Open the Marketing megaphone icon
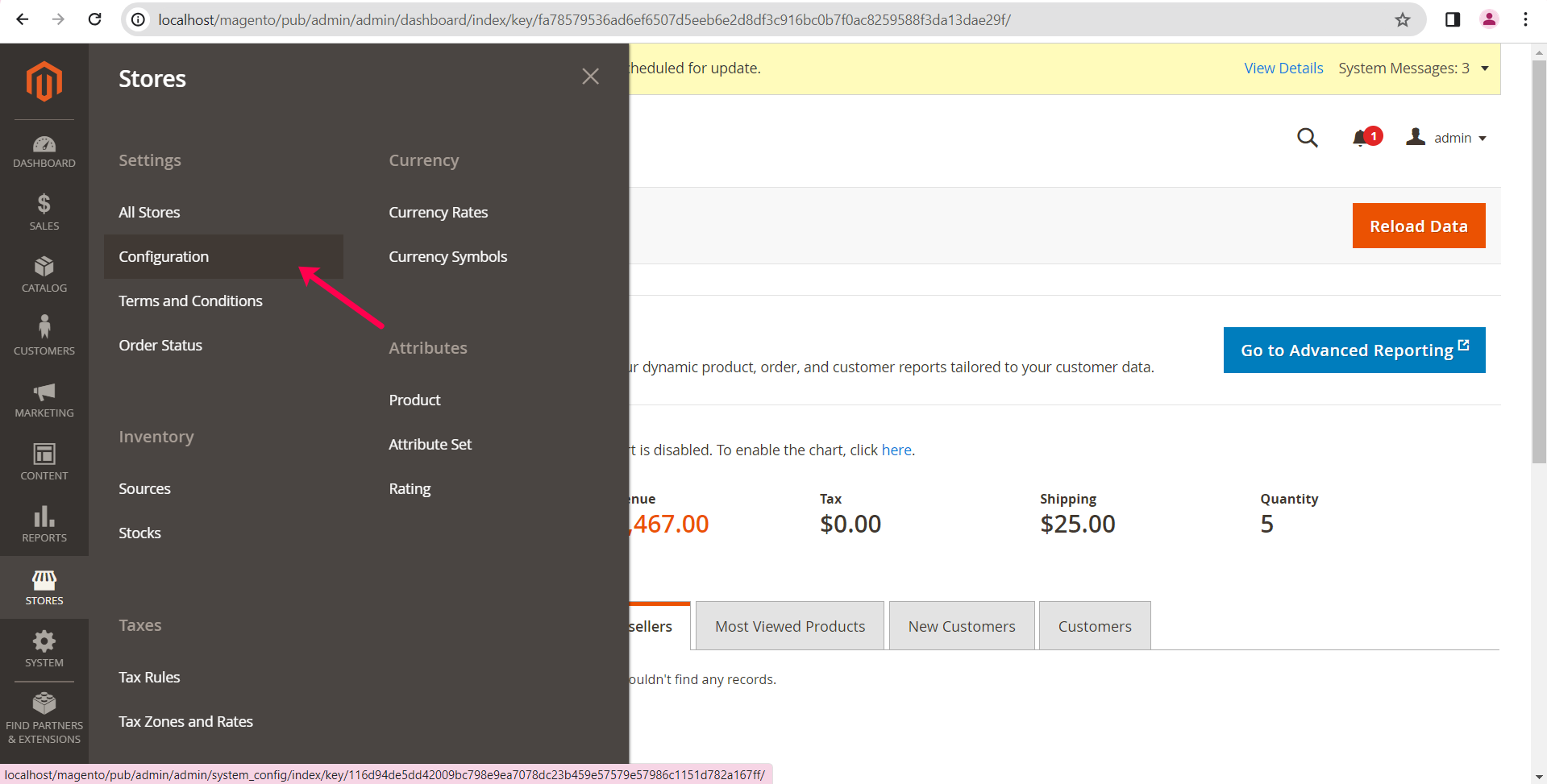 click(x=44, y=399)
